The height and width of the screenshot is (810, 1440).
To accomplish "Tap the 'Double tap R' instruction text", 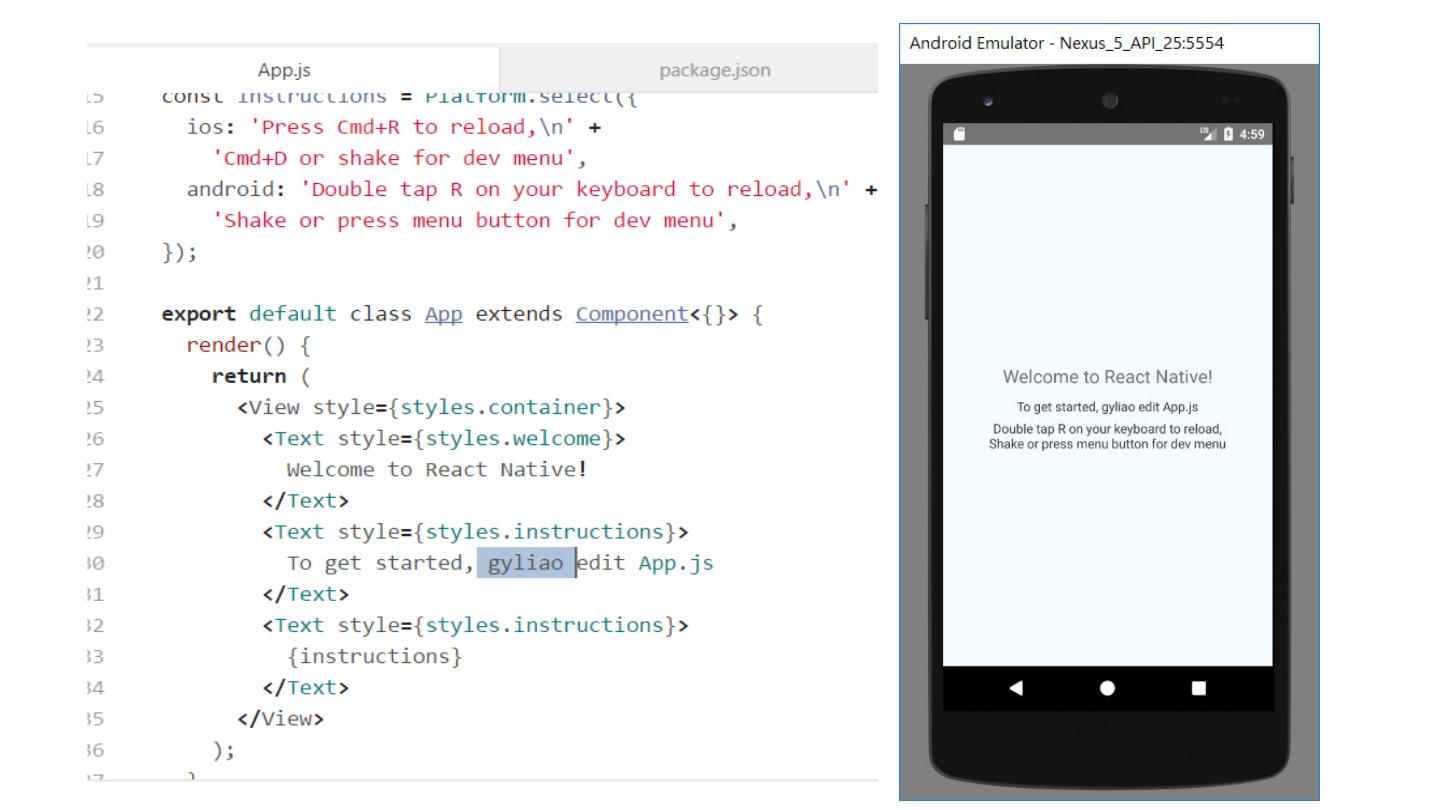I will pos(1107,436).
